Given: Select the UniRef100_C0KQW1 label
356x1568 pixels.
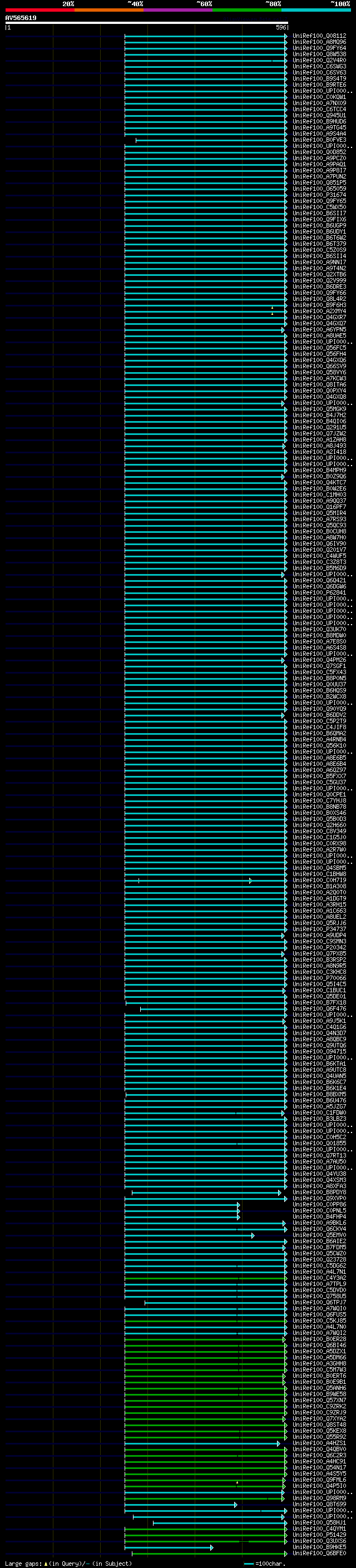Looking at the screenshot, I should tap(319, 97).
